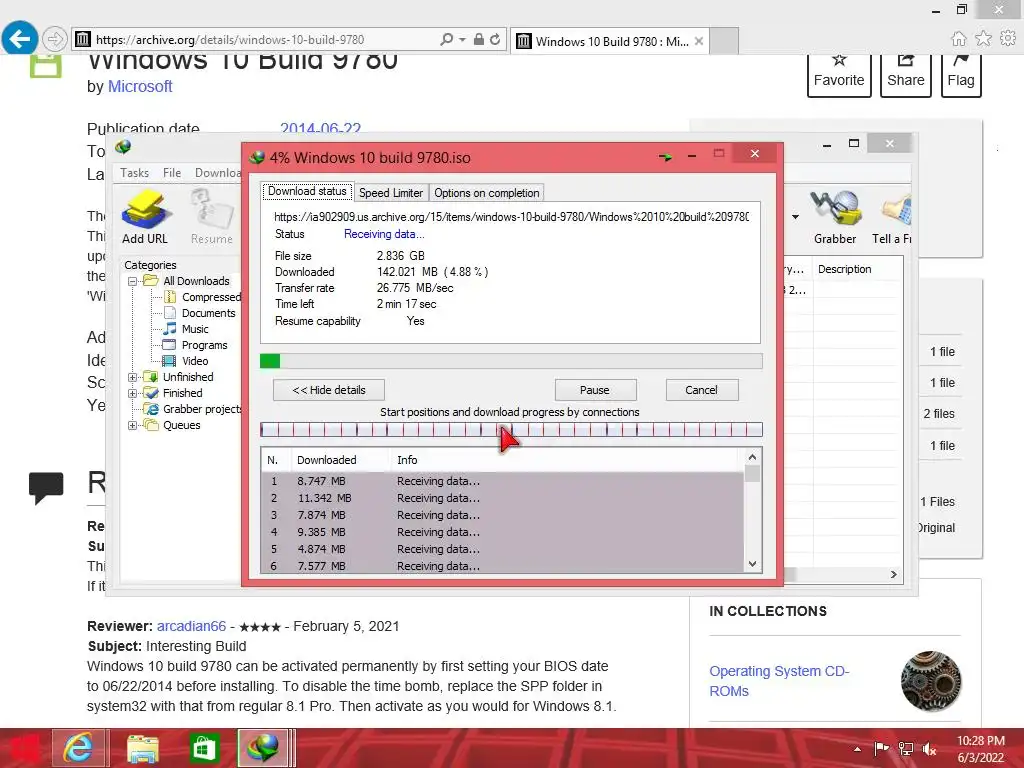Switch to the Speed Limiter tab
Image resolution: width=1024 pixels, height=768 pixels.
point(391,193)
